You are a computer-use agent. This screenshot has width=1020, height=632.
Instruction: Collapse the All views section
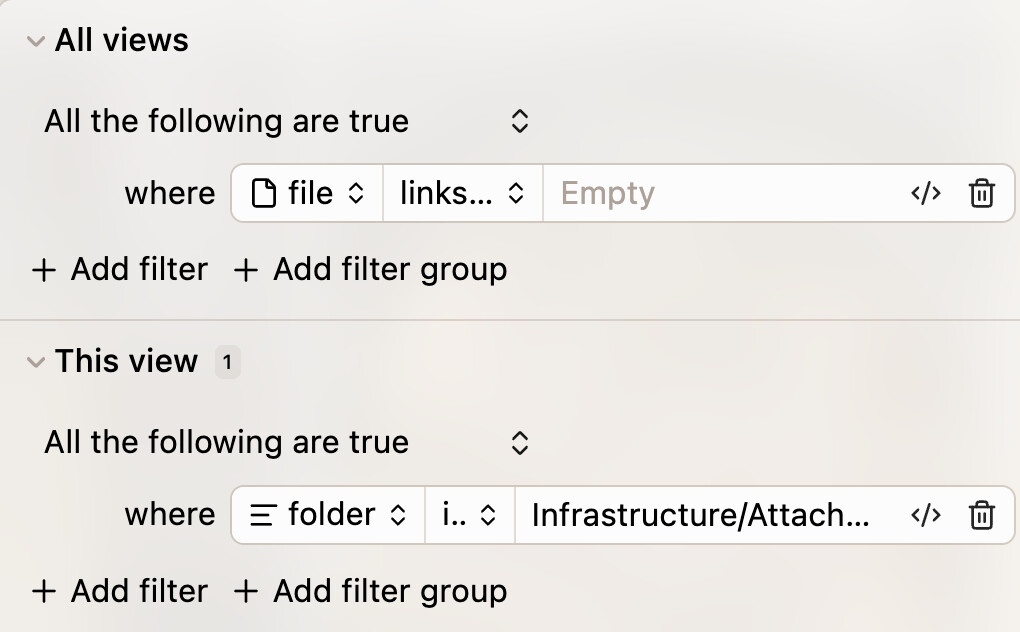click(x=36, y=41)
